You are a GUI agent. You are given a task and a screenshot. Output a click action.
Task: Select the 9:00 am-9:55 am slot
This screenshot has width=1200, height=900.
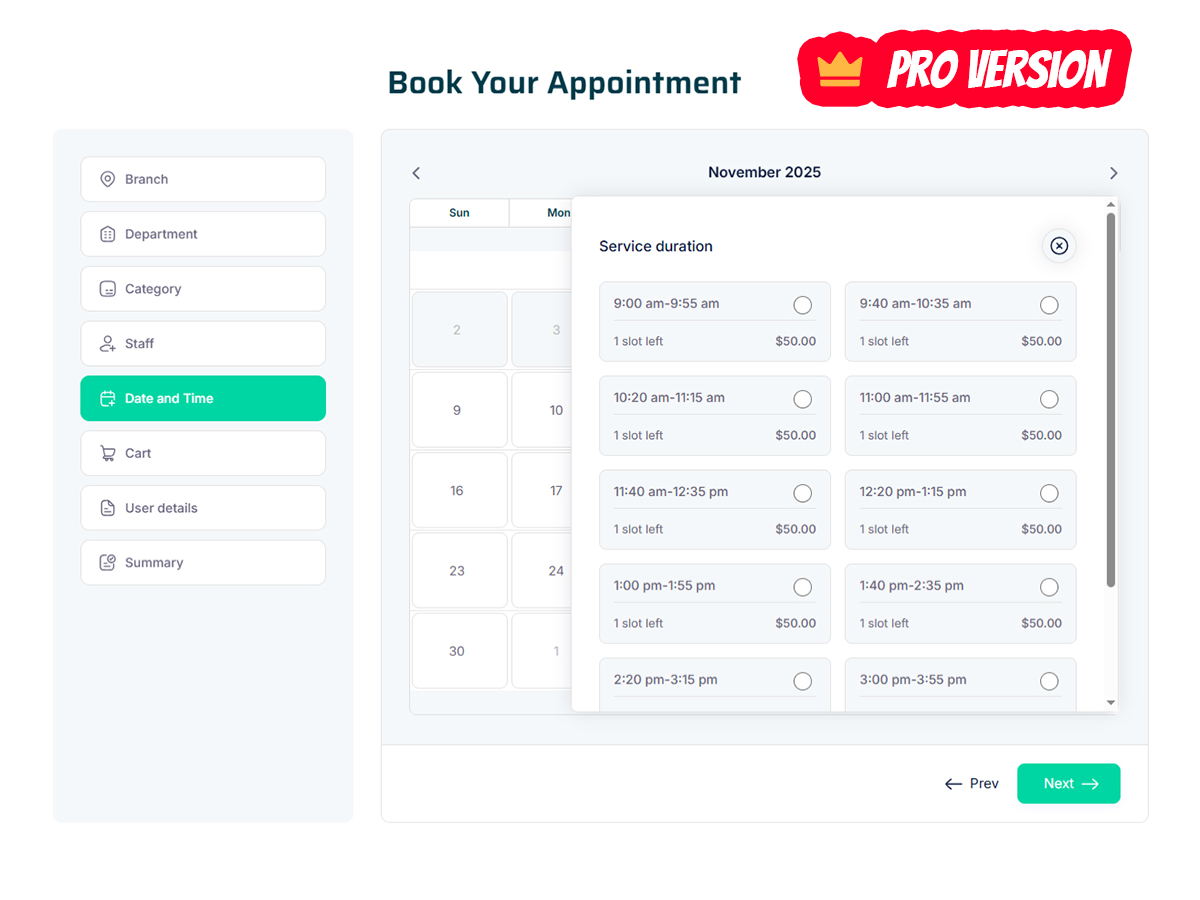point(802,305)
